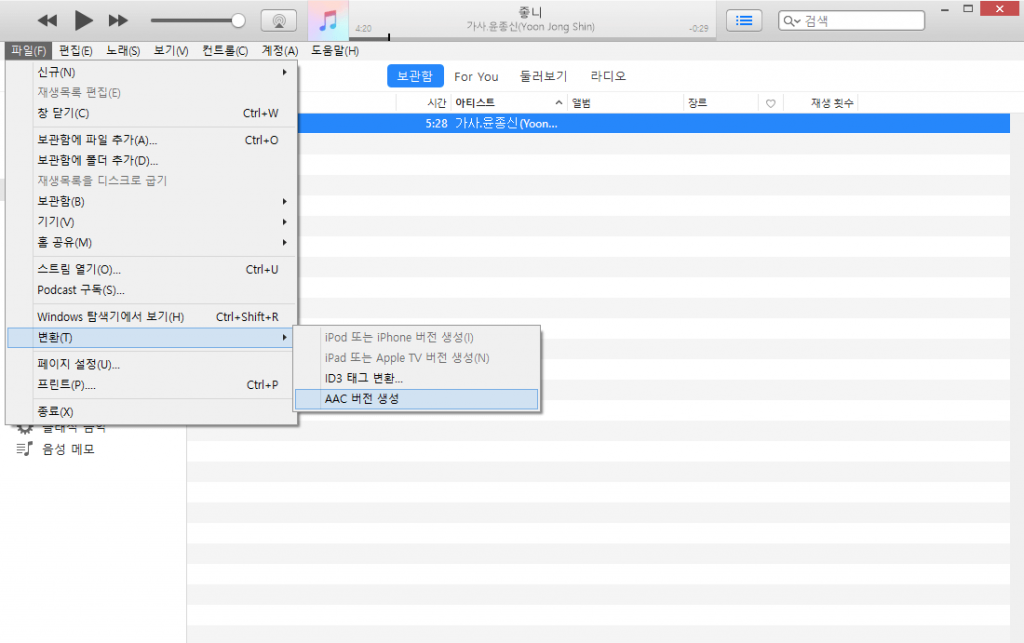Image resolution: width=1024 pixels, height=643 pixels.
Task: Open the AirPlay output button
Action: click(278, 21)
